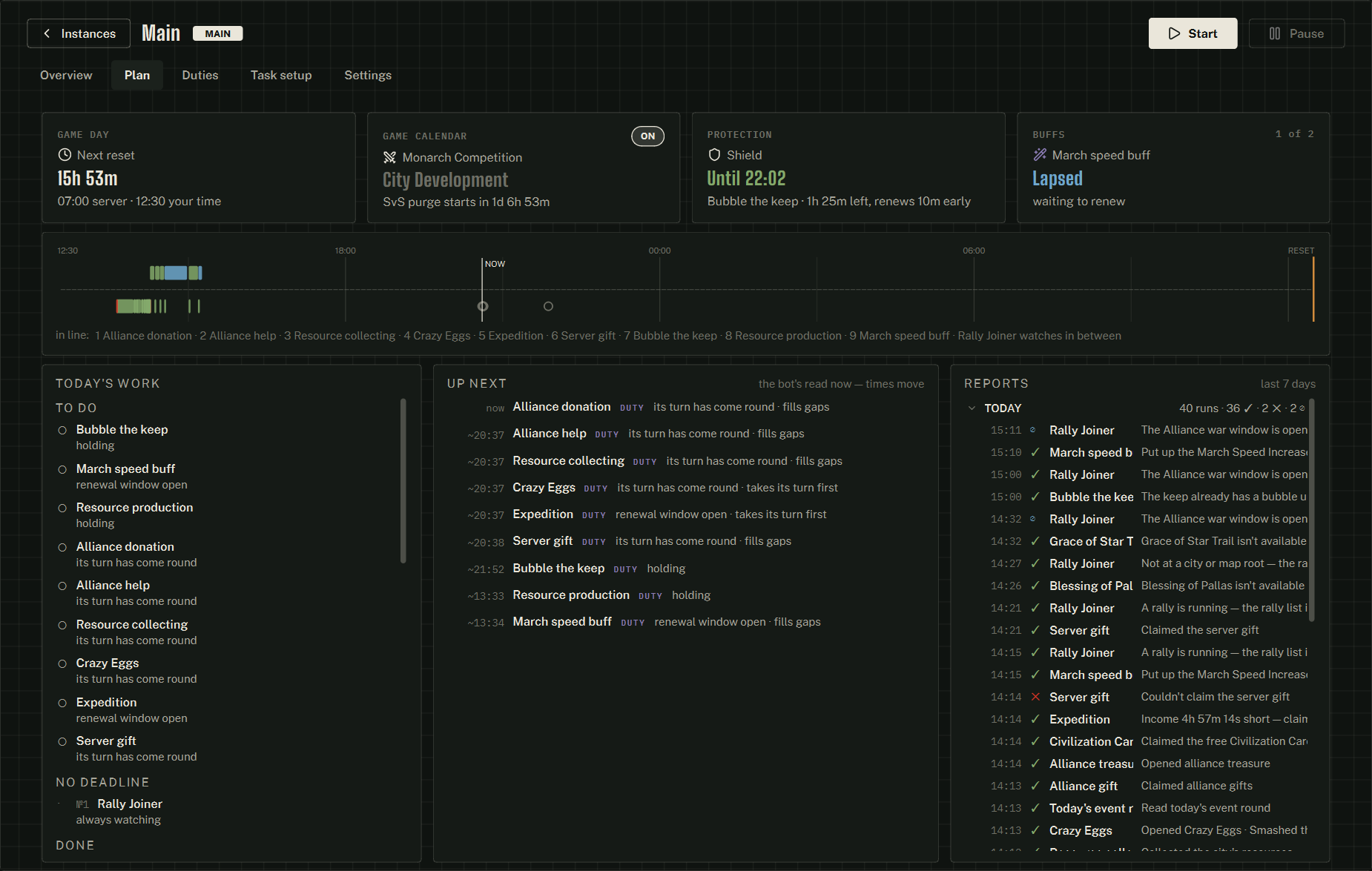Click the runs X icon in TODAY summary
Screen dimensions: 1372x871
pyautogui.click(x=1276, y=408)
